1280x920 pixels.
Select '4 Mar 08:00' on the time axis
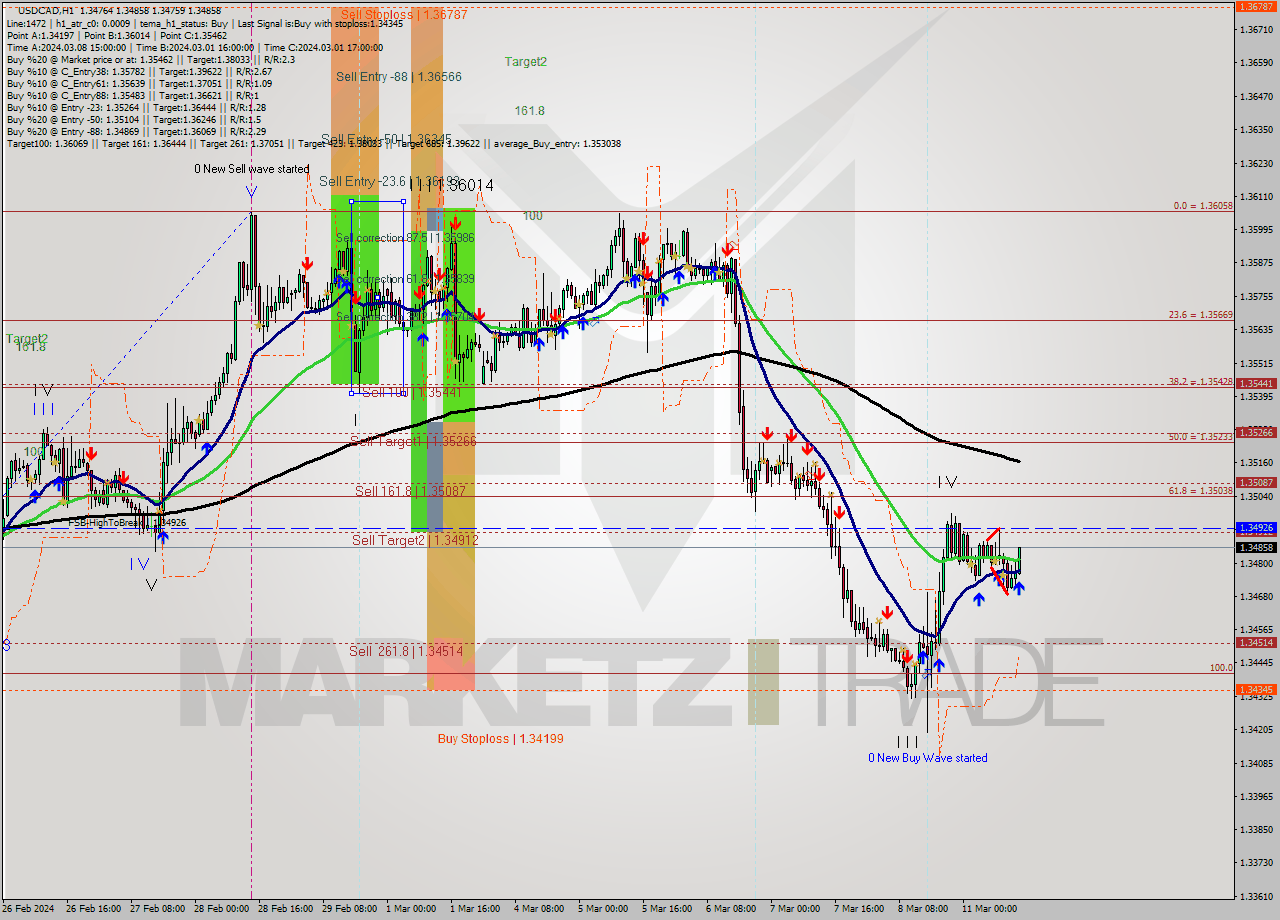[539, 909]
